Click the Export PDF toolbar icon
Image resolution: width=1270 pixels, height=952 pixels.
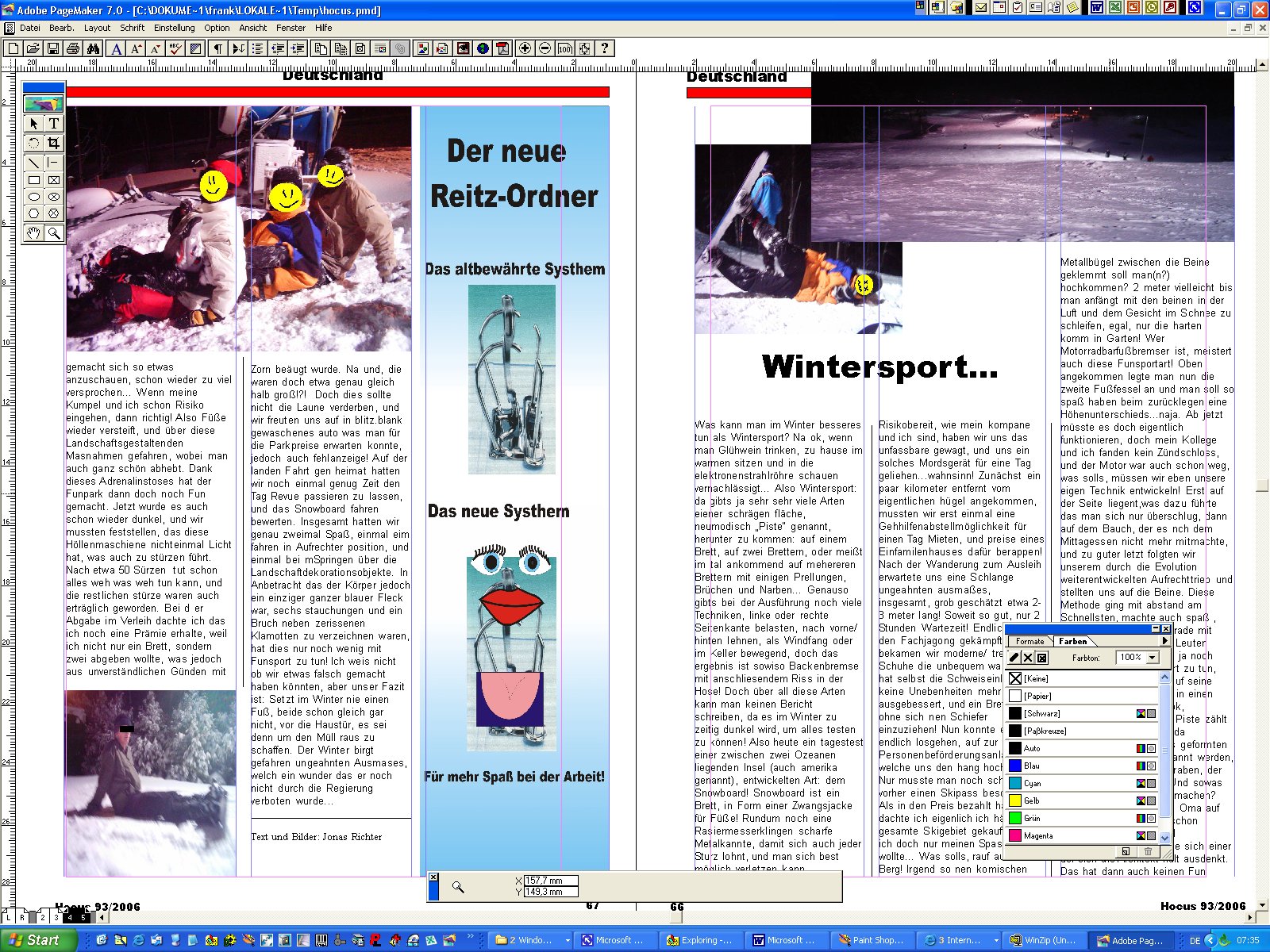(502, 48)
